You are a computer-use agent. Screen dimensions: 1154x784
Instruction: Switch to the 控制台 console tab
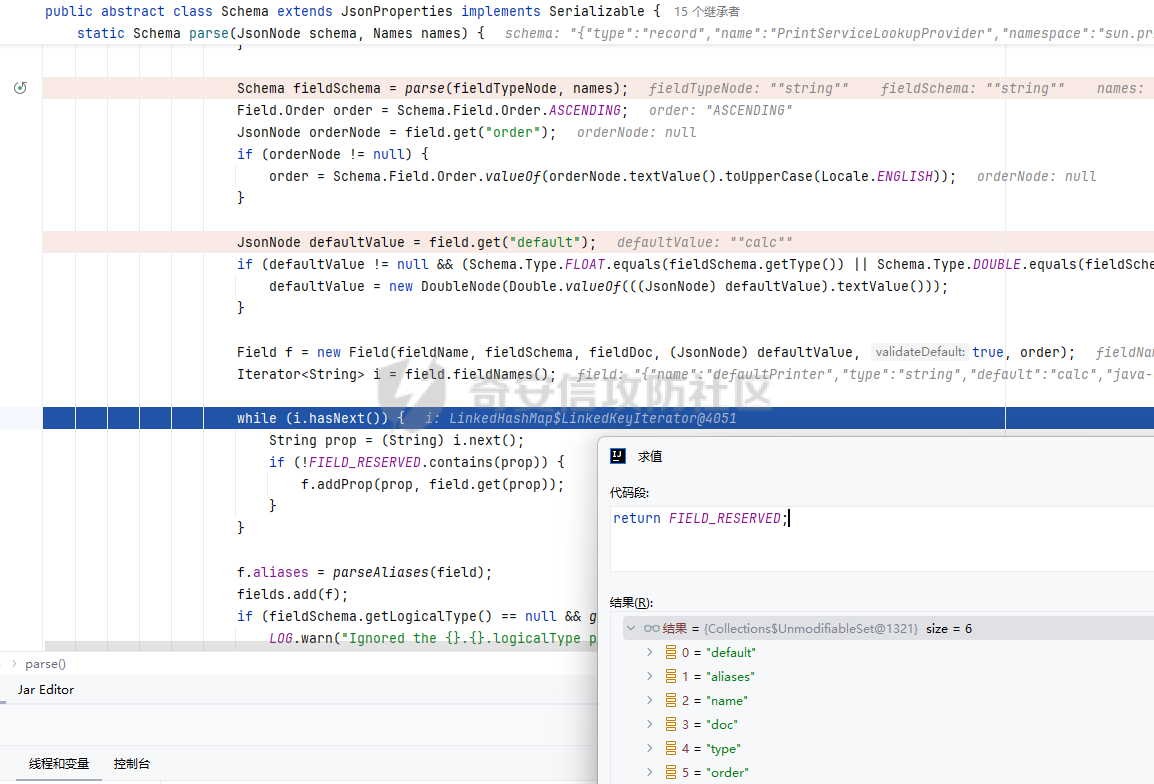131,764
